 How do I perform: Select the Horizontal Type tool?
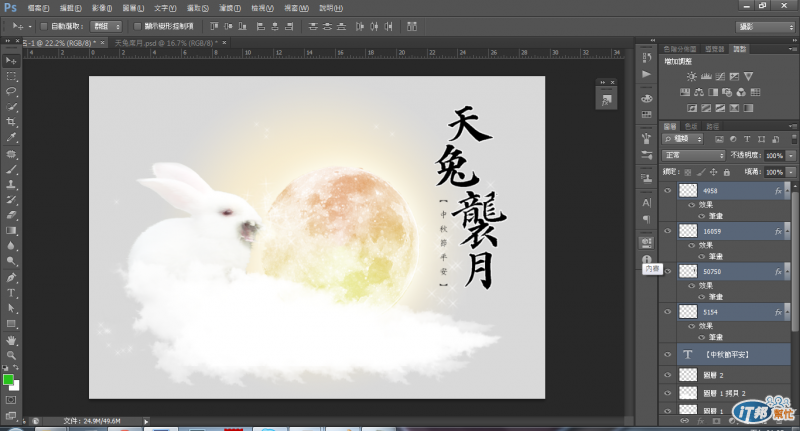[x=11, y=293]
